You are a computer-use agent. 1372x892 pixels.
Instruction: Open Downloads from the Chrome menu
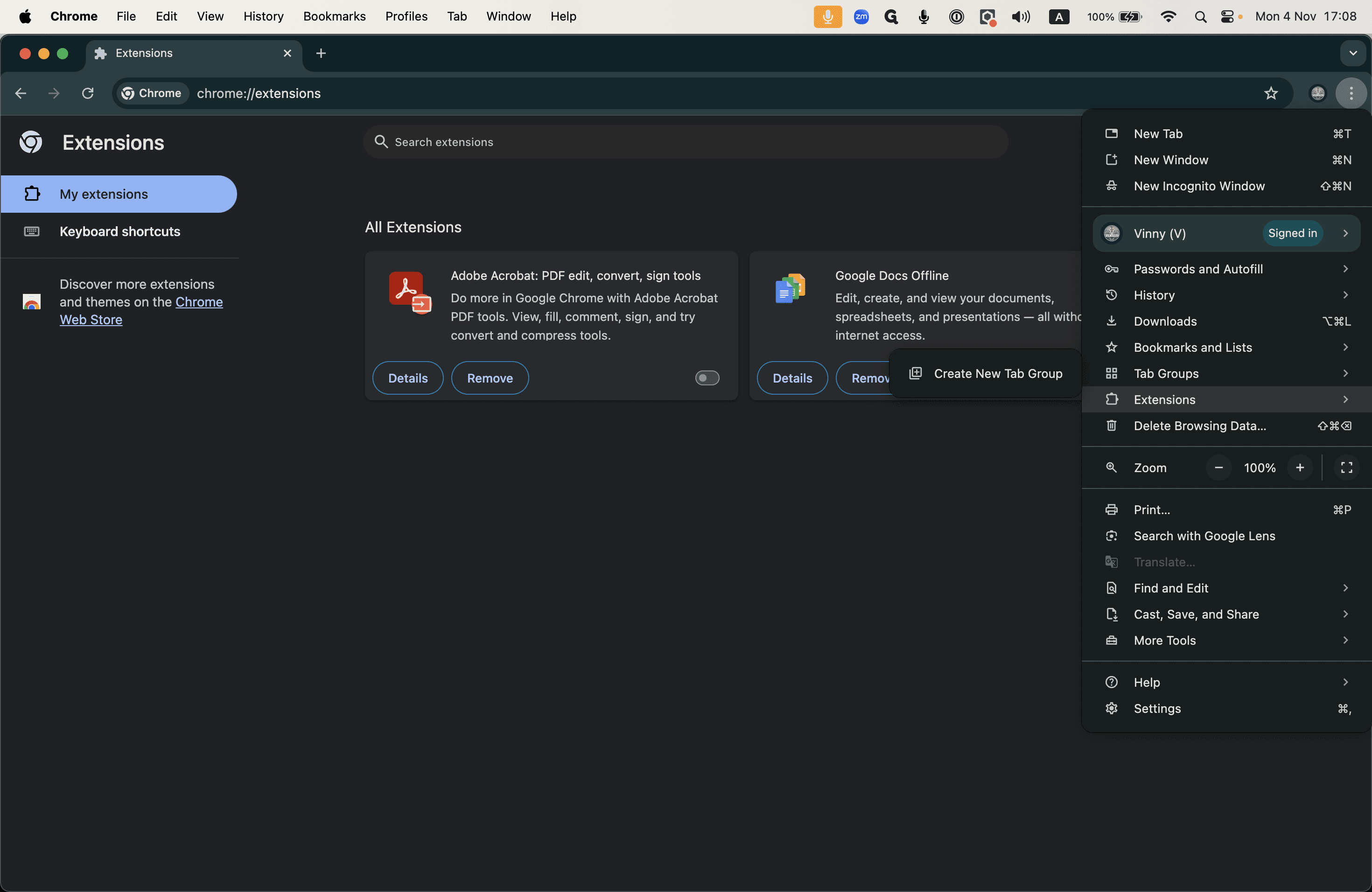coord(1227,321)
